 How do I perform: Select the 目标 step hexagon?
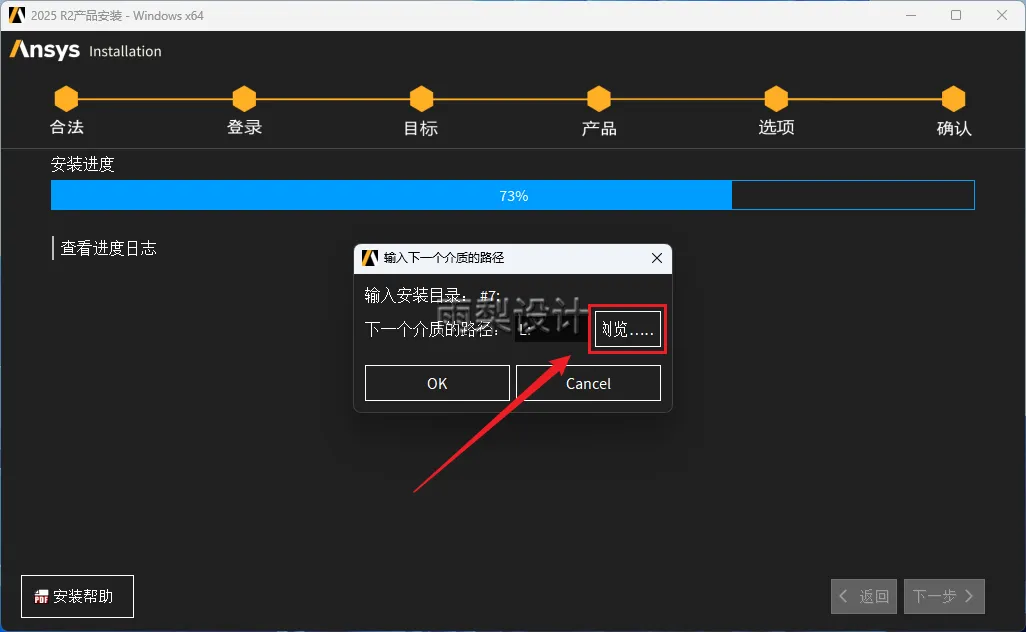point(421,99)
